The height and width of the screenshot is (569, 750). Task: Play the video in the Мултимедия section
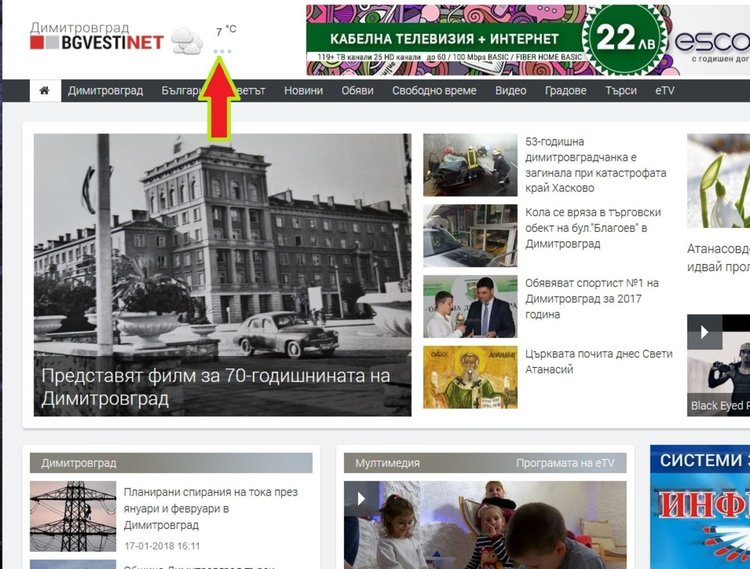(362, 498)
